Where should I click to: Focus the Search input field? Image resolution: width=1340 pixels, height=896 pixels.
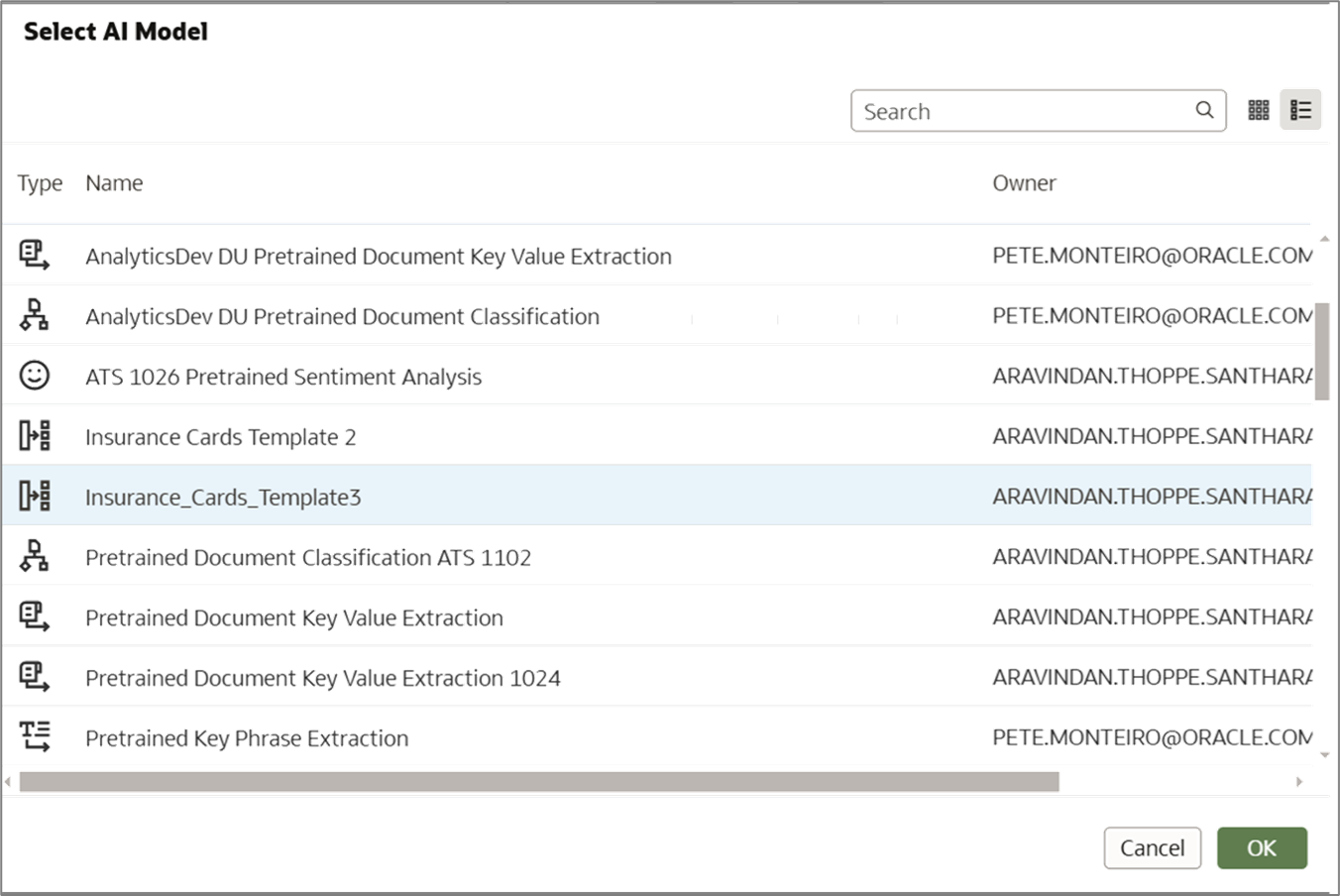tap(1021, 111)
